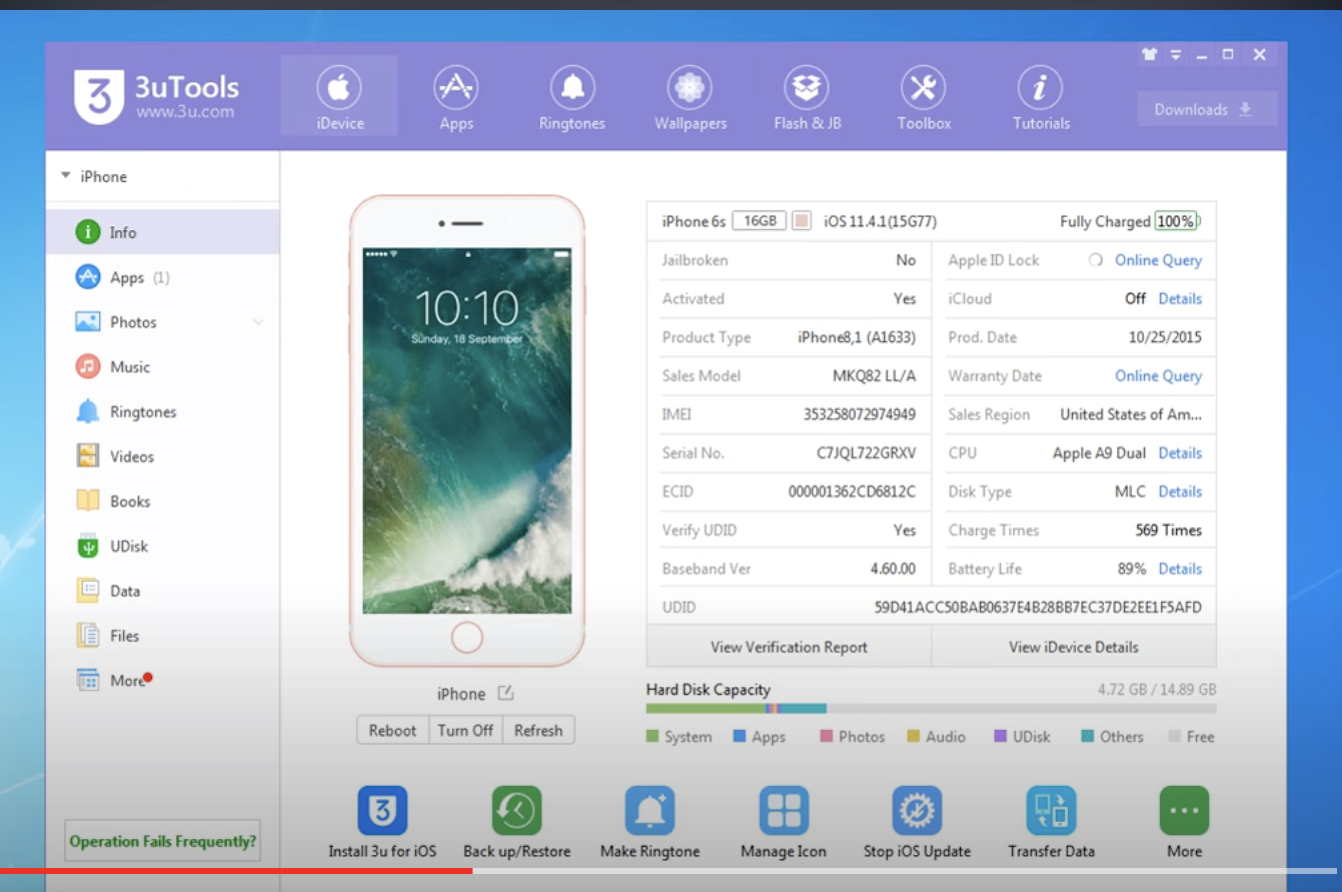Select Info in the sidebar
Screen dimensions: 1342x892
(x=162, y=232)
